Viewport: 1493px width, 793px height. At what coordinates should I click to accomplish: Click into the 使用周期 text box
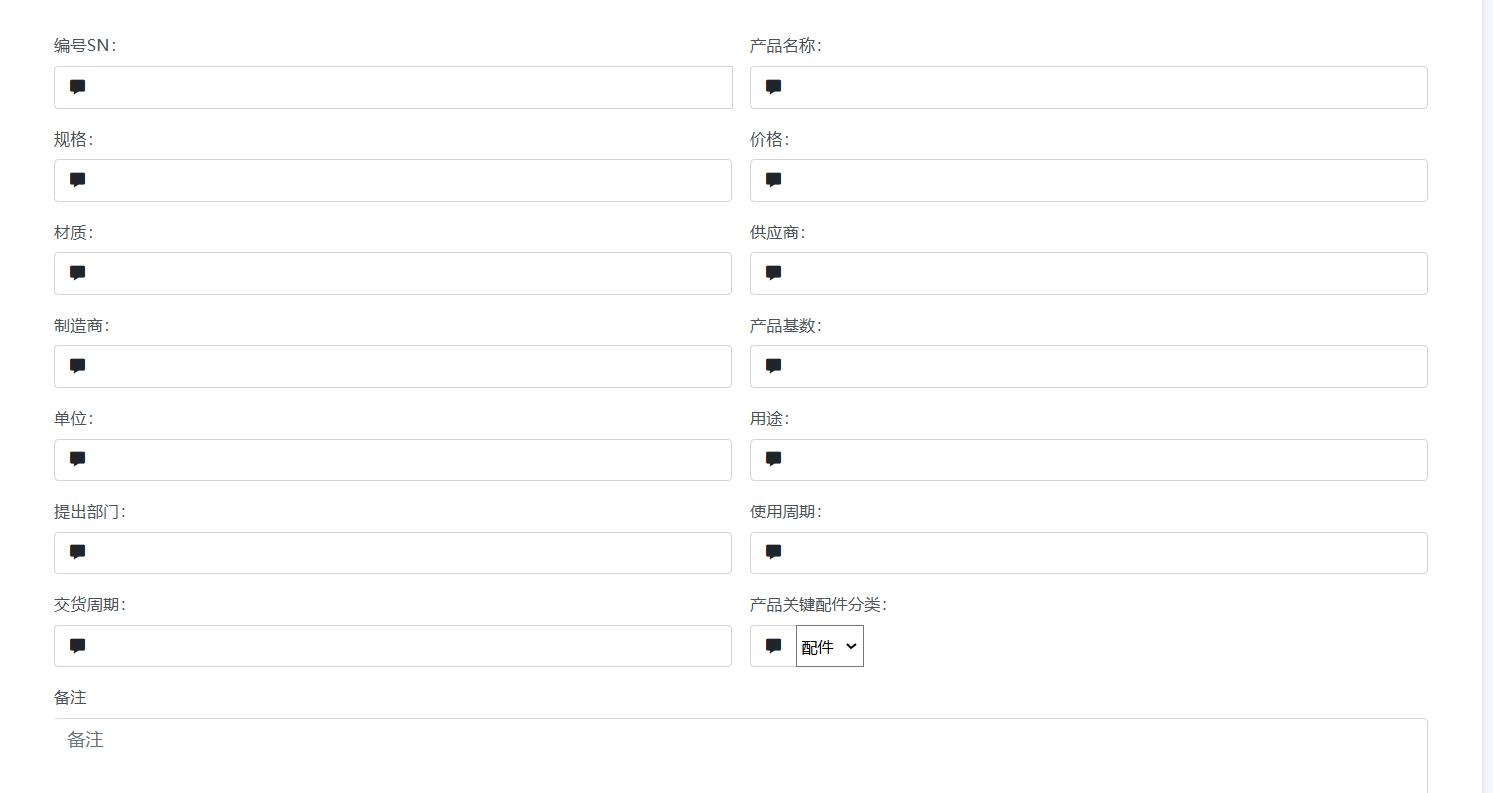tap(1105, 553)
